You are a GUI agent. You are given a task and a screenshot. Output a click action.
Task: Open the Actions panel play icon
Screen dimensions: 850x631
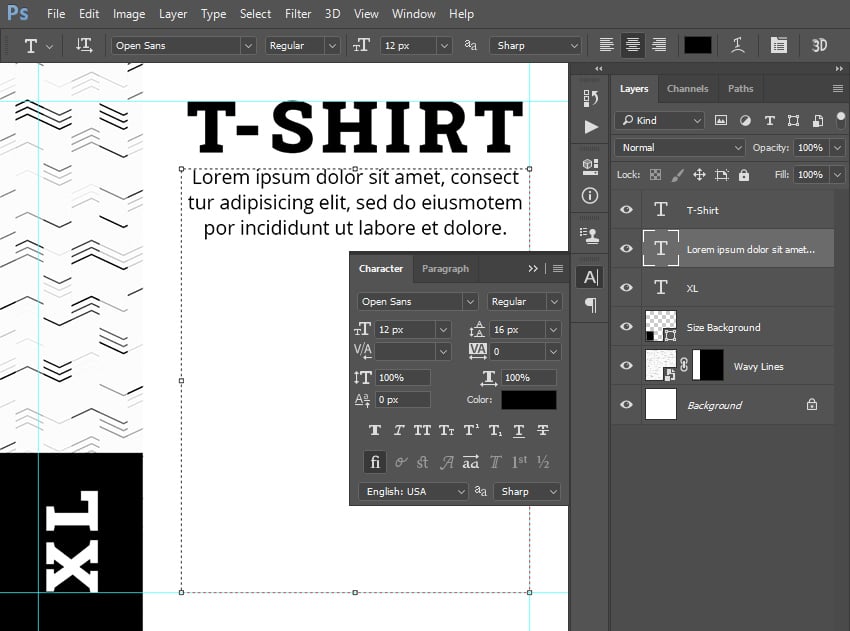[590, 127]
